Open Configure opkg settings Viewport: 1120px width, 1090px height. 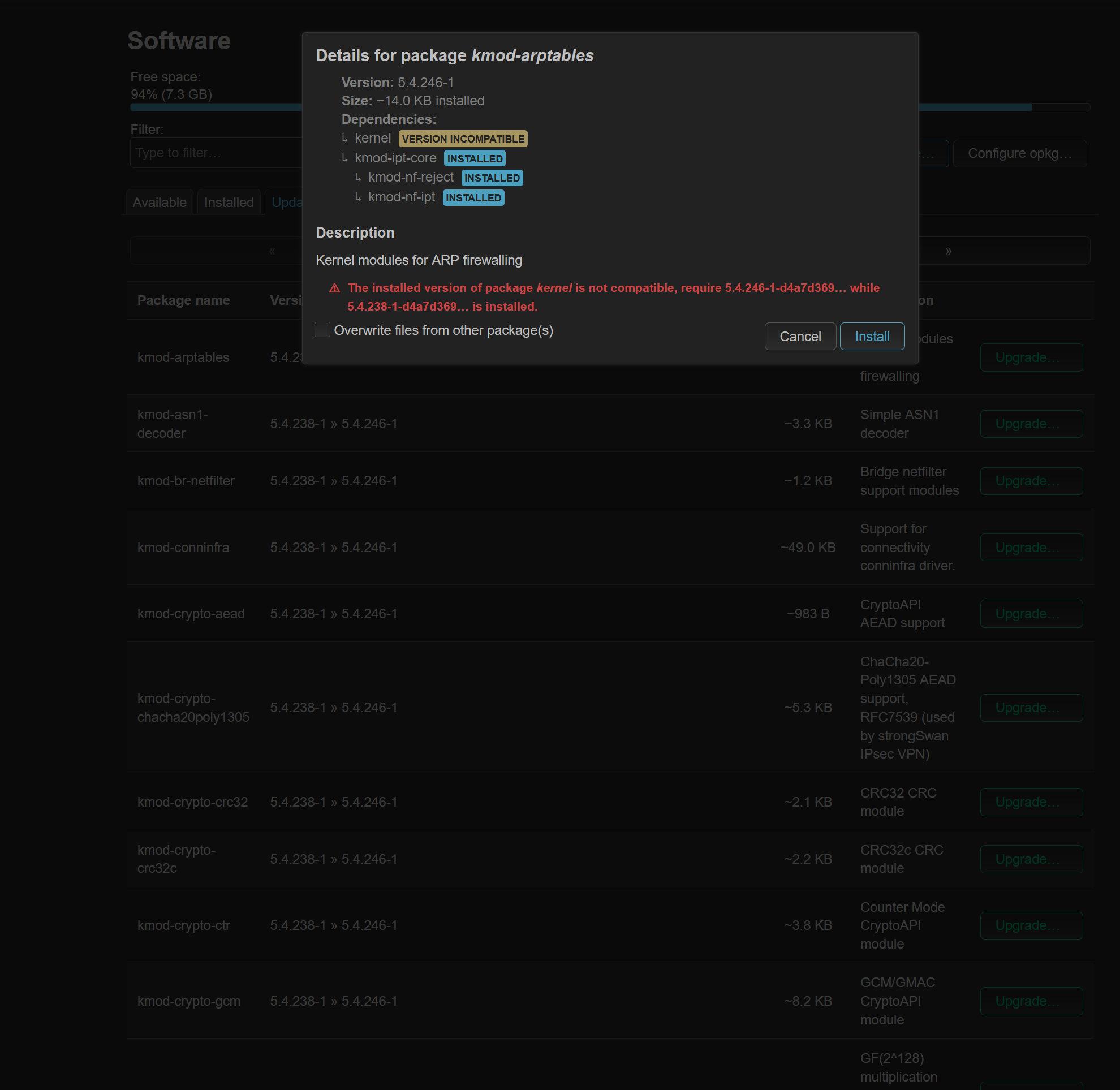[x=1019, y=153]
